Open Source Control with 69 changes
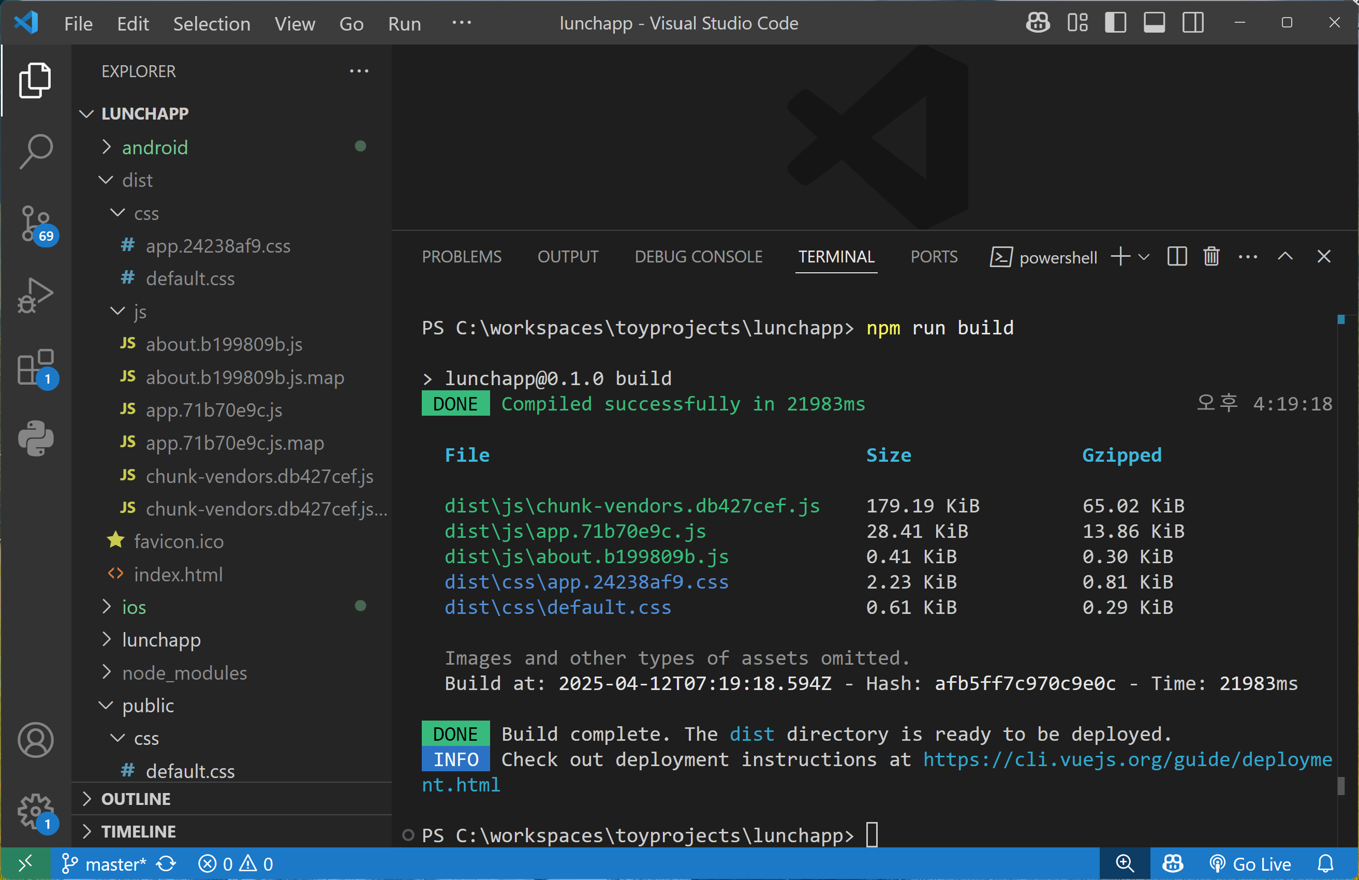 pyautogui.click(x=37, y=224)
